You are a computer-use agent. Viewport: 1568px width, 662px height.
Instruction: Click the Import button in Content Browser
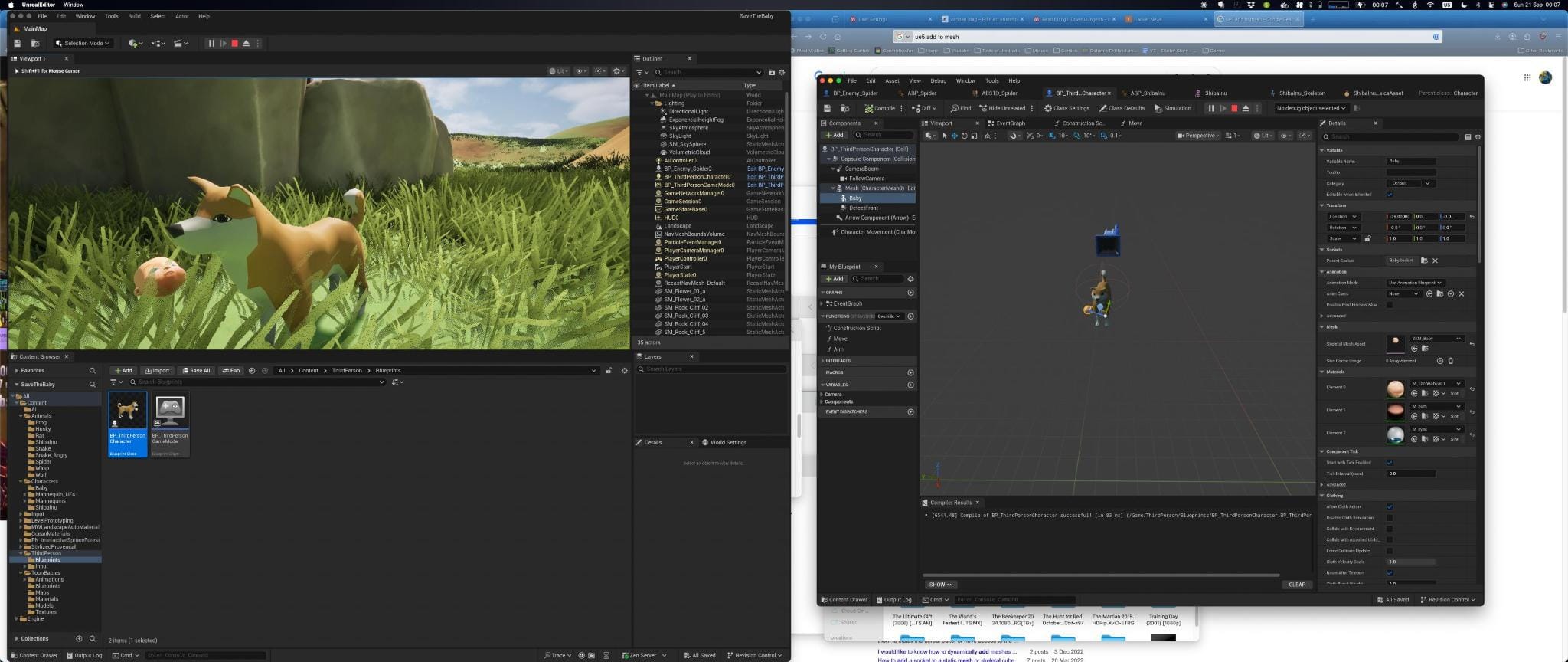coord(157,371)
